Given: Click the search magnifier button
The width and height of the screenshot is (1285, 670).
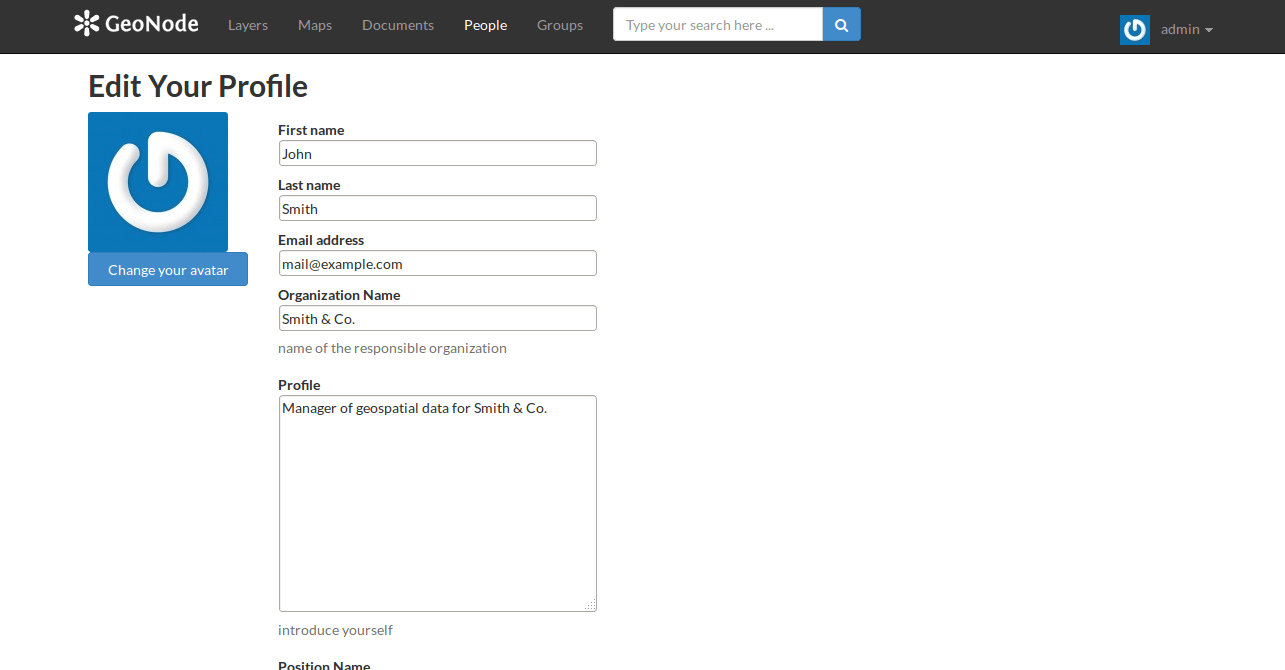Looking at the screenshot, I should (x=842, y=25).
